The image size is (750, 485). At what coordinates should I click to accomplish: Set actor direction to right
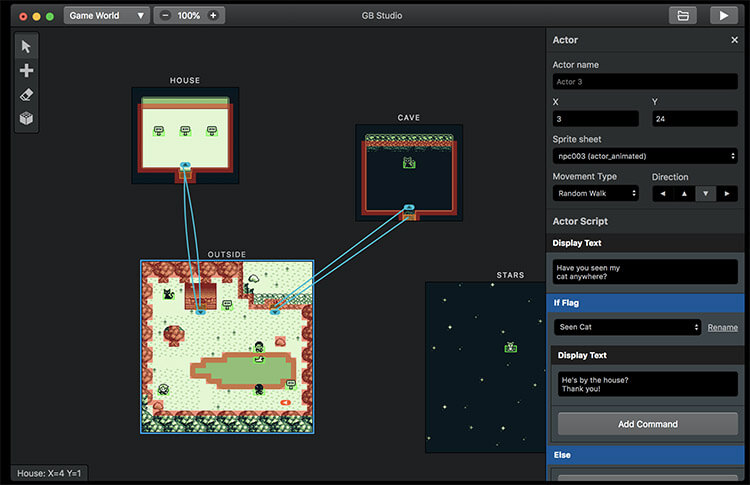pyautogui.click(x=727, y=194)
